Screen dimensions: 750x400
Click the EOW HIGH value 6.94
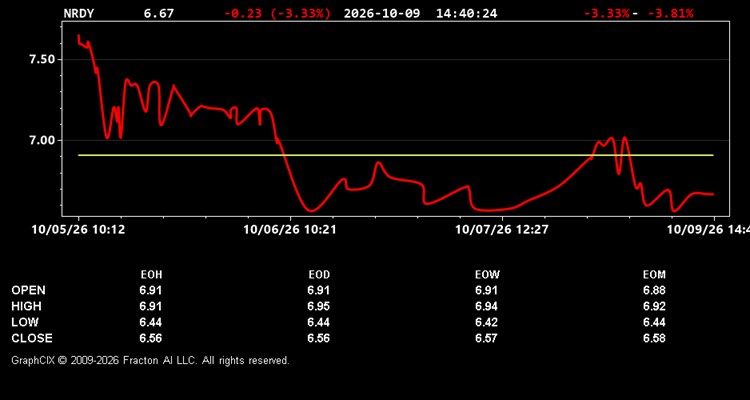pyautogui.click(x=486, y=306)
